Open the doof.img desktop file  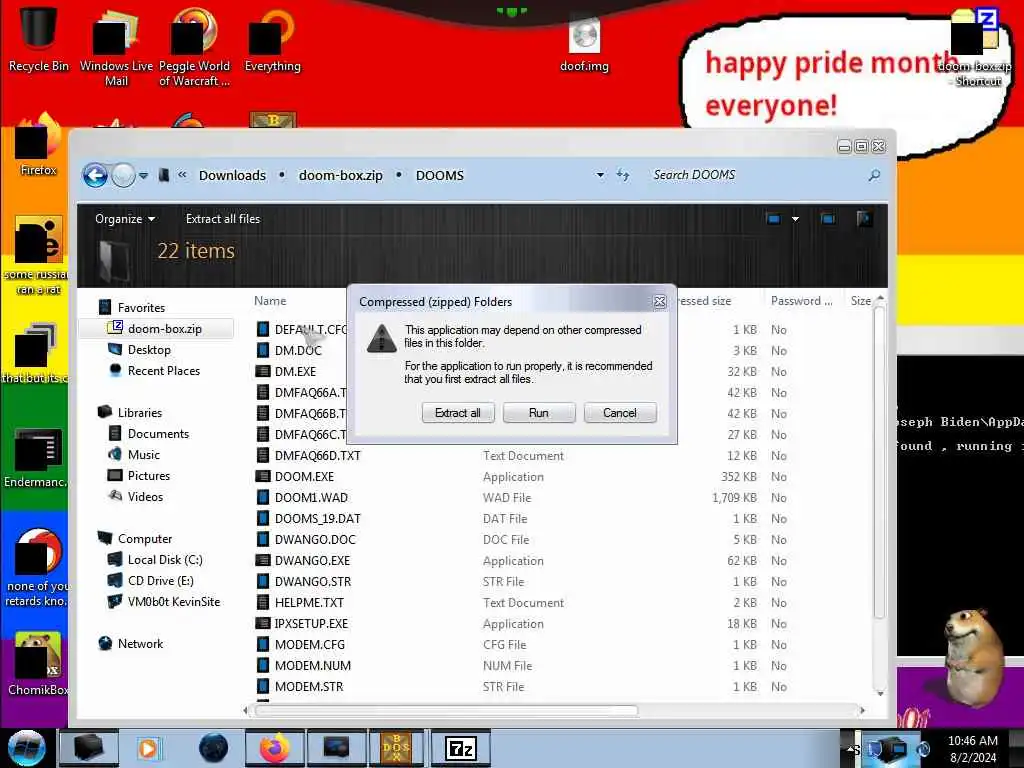(x=584, y=44)
